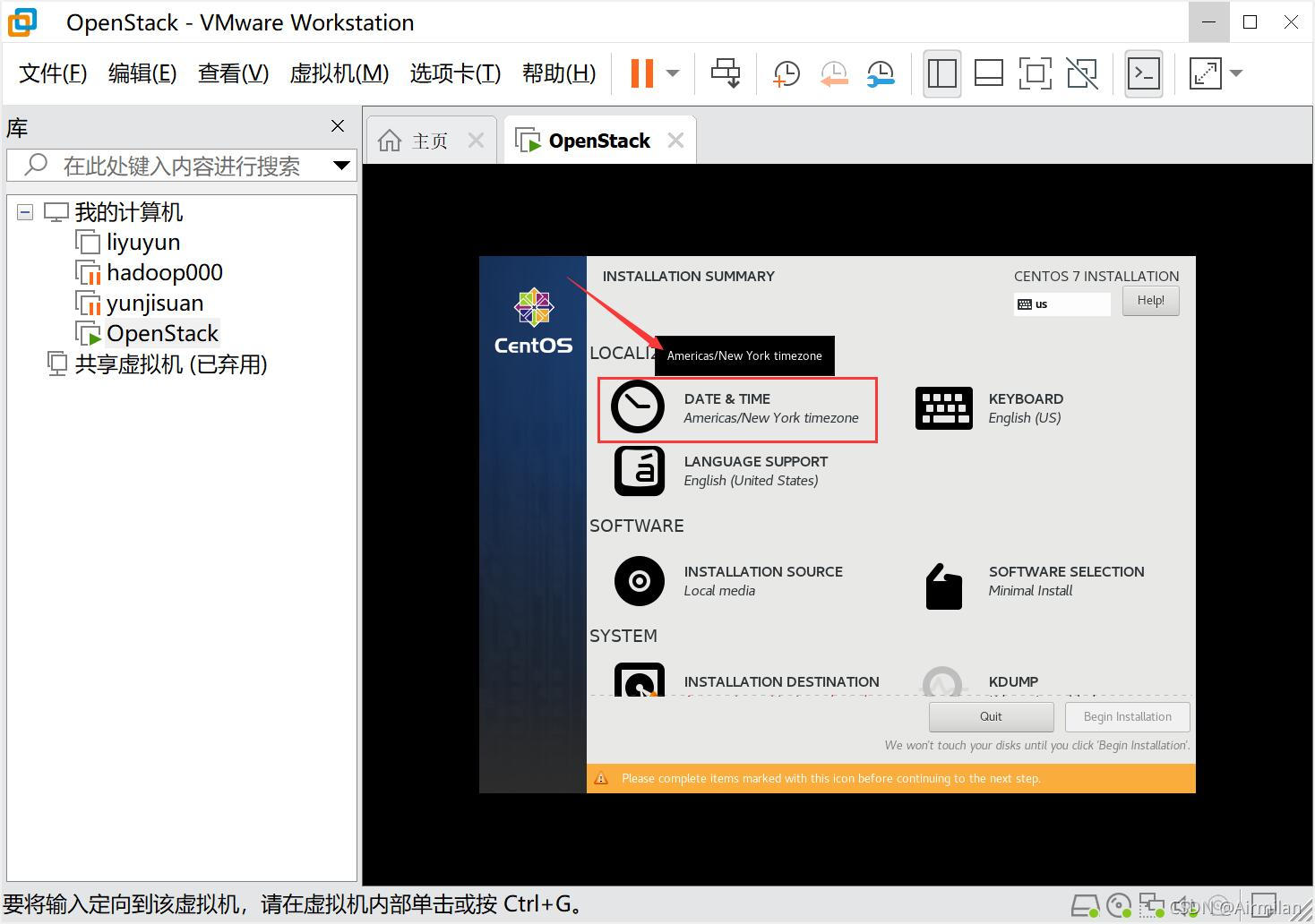Click the Quit button
The image size is (1315, 924).
tap(991, 717)
